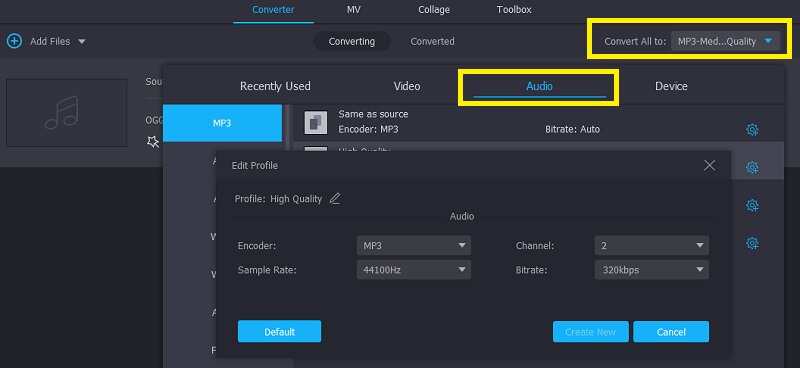Select the Video format tab
Screen dimensions: 800x368
click(407, 86)
